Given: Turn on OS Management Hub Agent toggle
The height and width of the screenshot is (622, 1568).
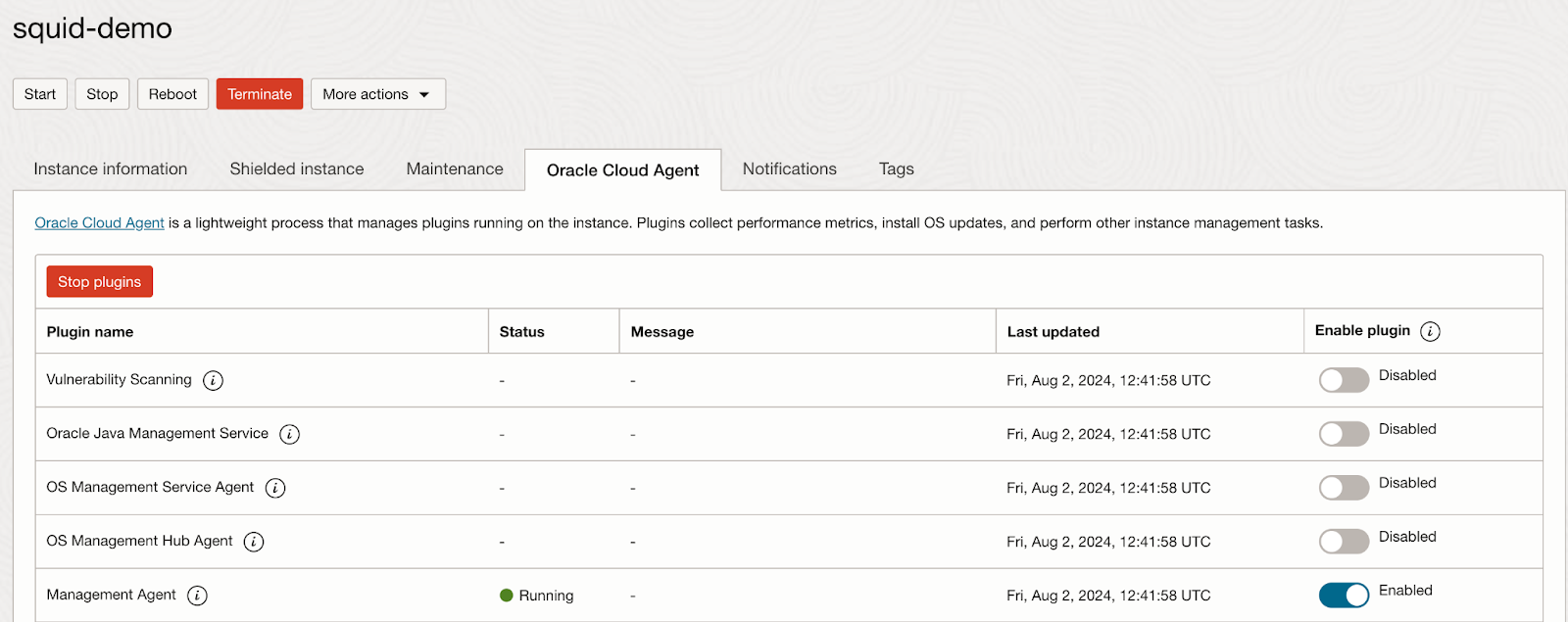Looking at the screenshot, I should click(1344, 542).
